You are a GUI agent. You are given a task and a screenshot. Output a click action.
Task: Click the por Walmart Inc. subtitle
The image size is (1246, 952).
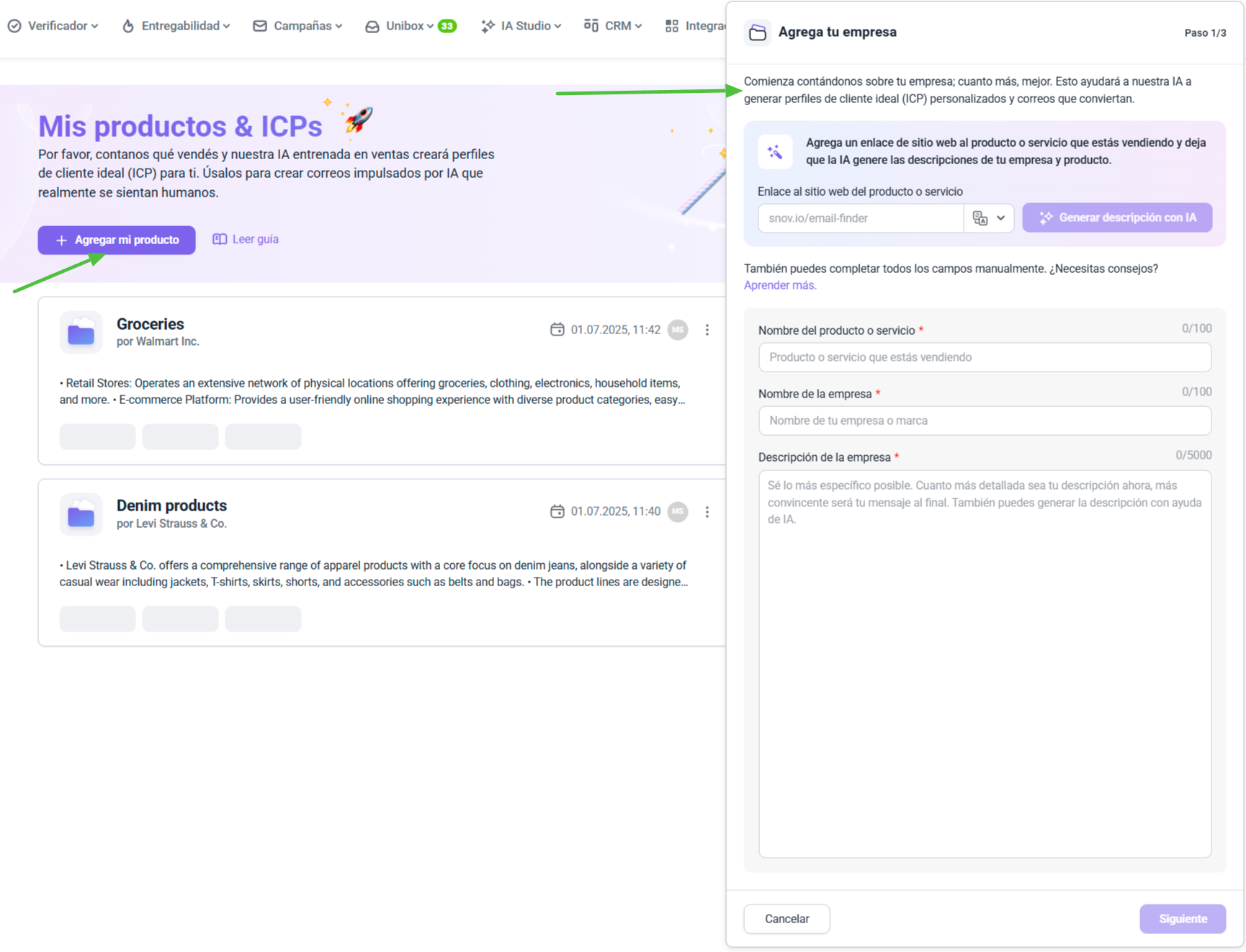158,341
